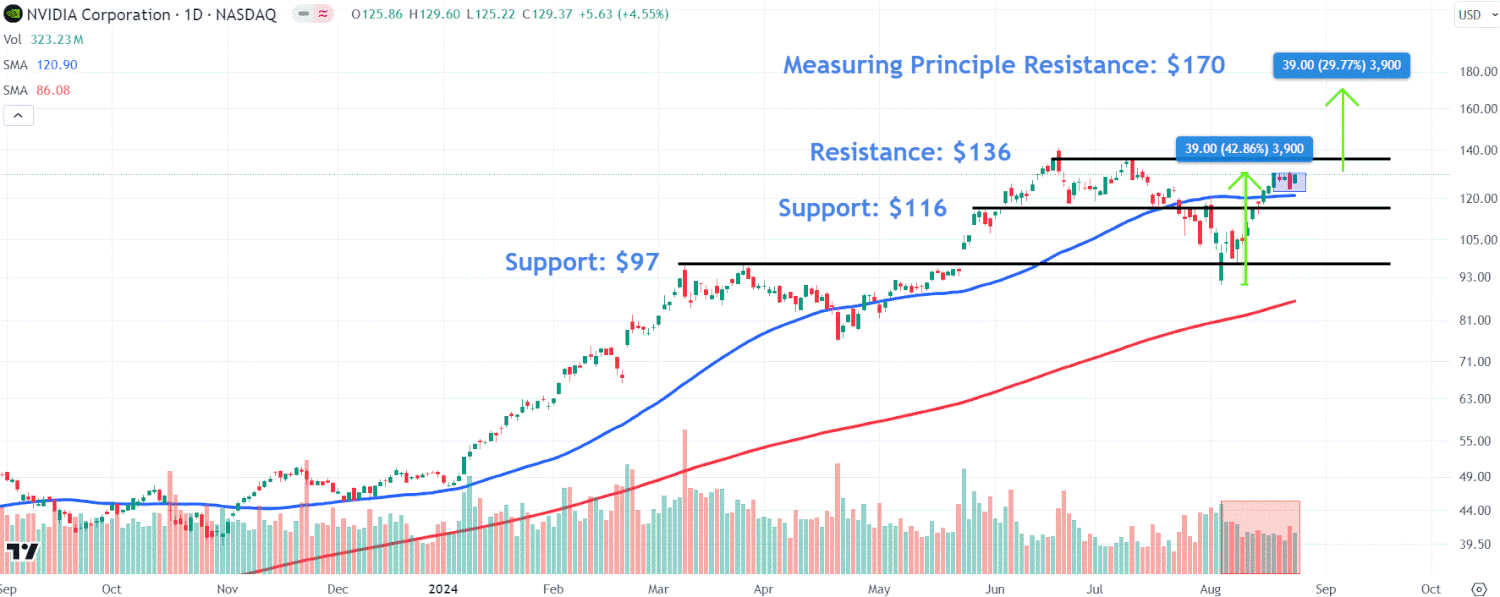Click the green measuring arrow at August low
1500x597 pixels.
(x=1245, y=230)
